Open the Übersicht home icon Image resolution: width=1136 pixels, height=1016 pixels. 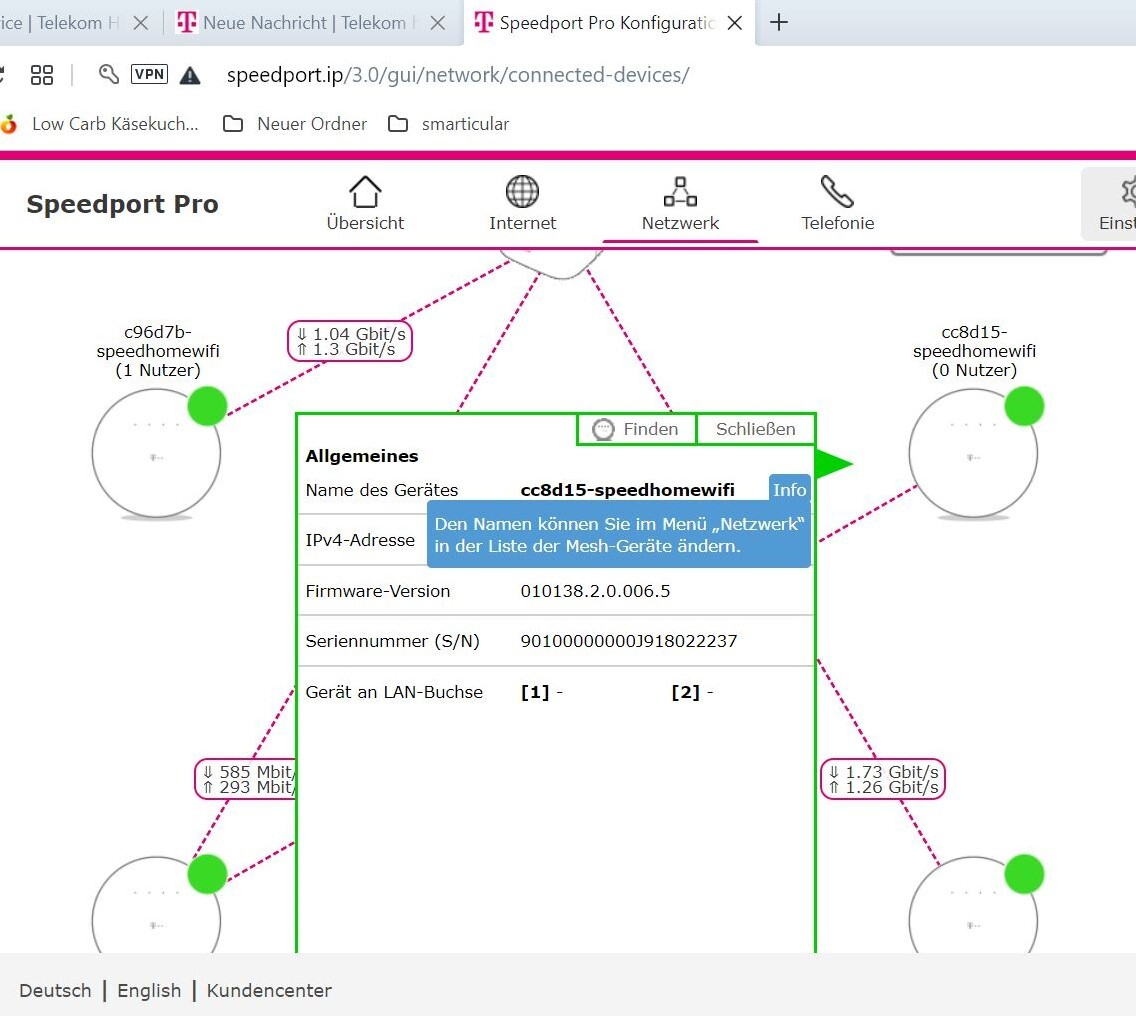365,204
